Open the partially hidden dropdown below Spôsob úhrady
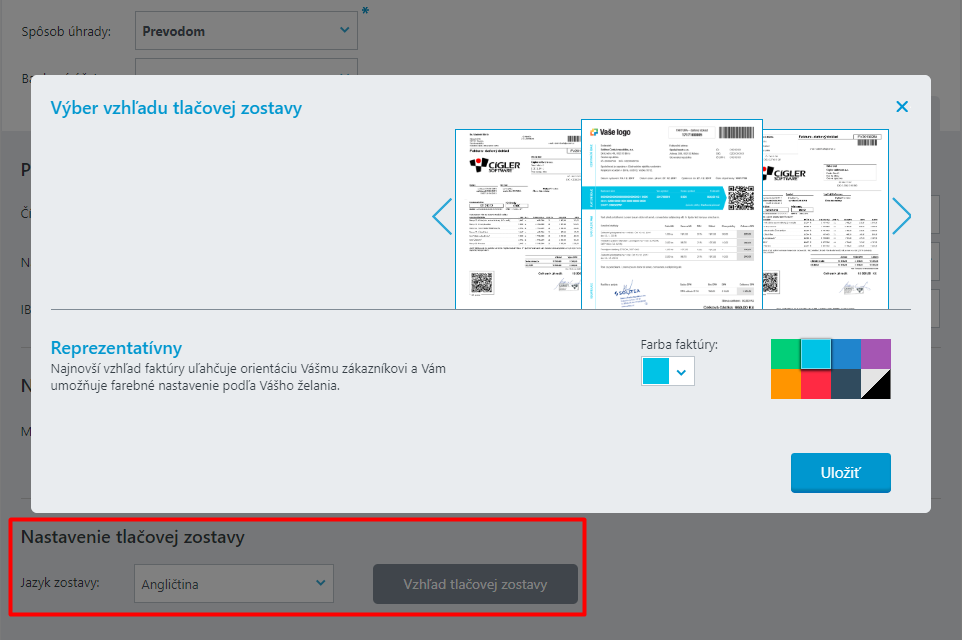This screenshot has width=962, height=640. (x=246, y=70)
